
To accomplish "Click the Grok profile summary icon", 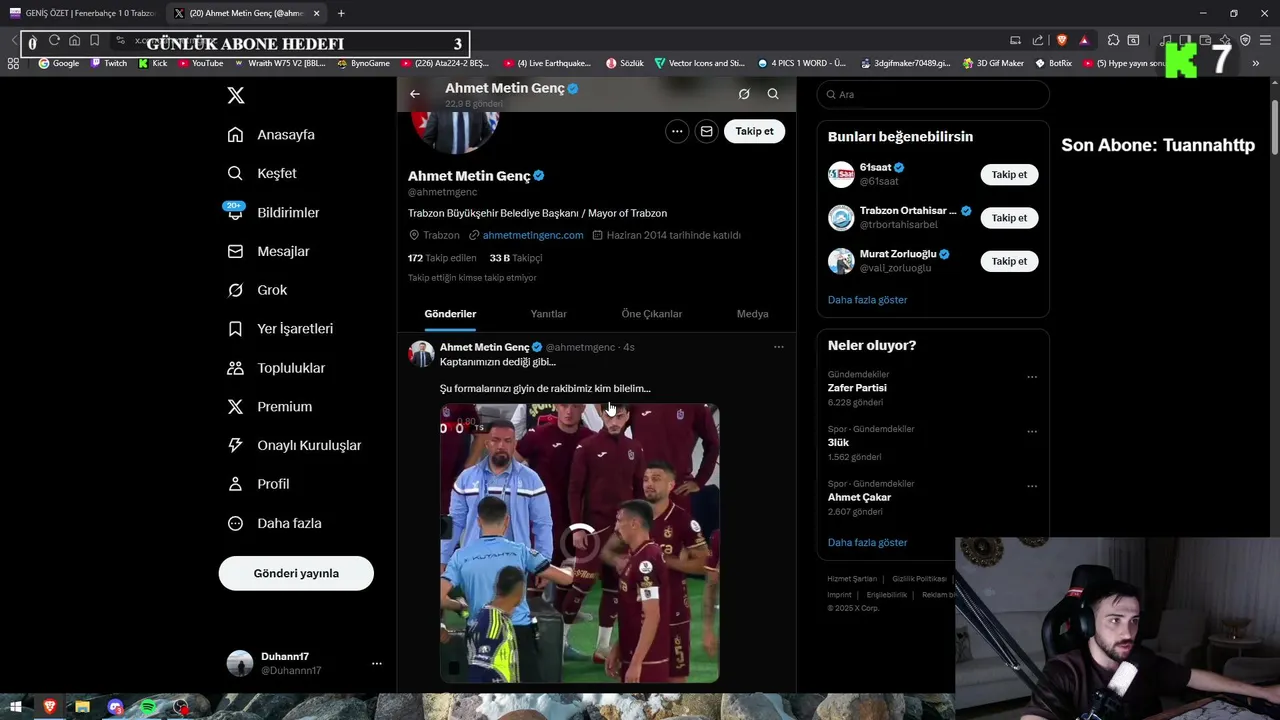I will pyautogui.click(x=744, y=94).
